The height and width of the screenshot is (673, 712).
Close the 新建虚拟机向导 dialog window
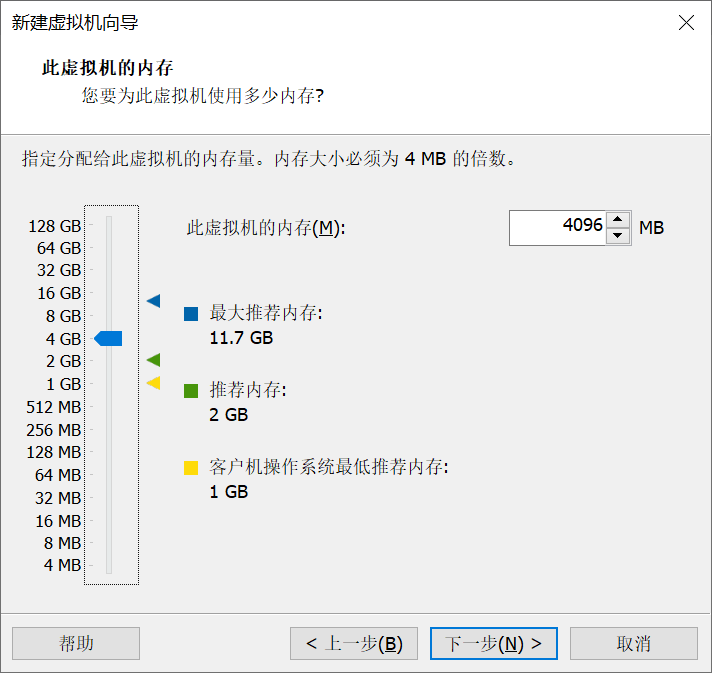pos(686,23)
